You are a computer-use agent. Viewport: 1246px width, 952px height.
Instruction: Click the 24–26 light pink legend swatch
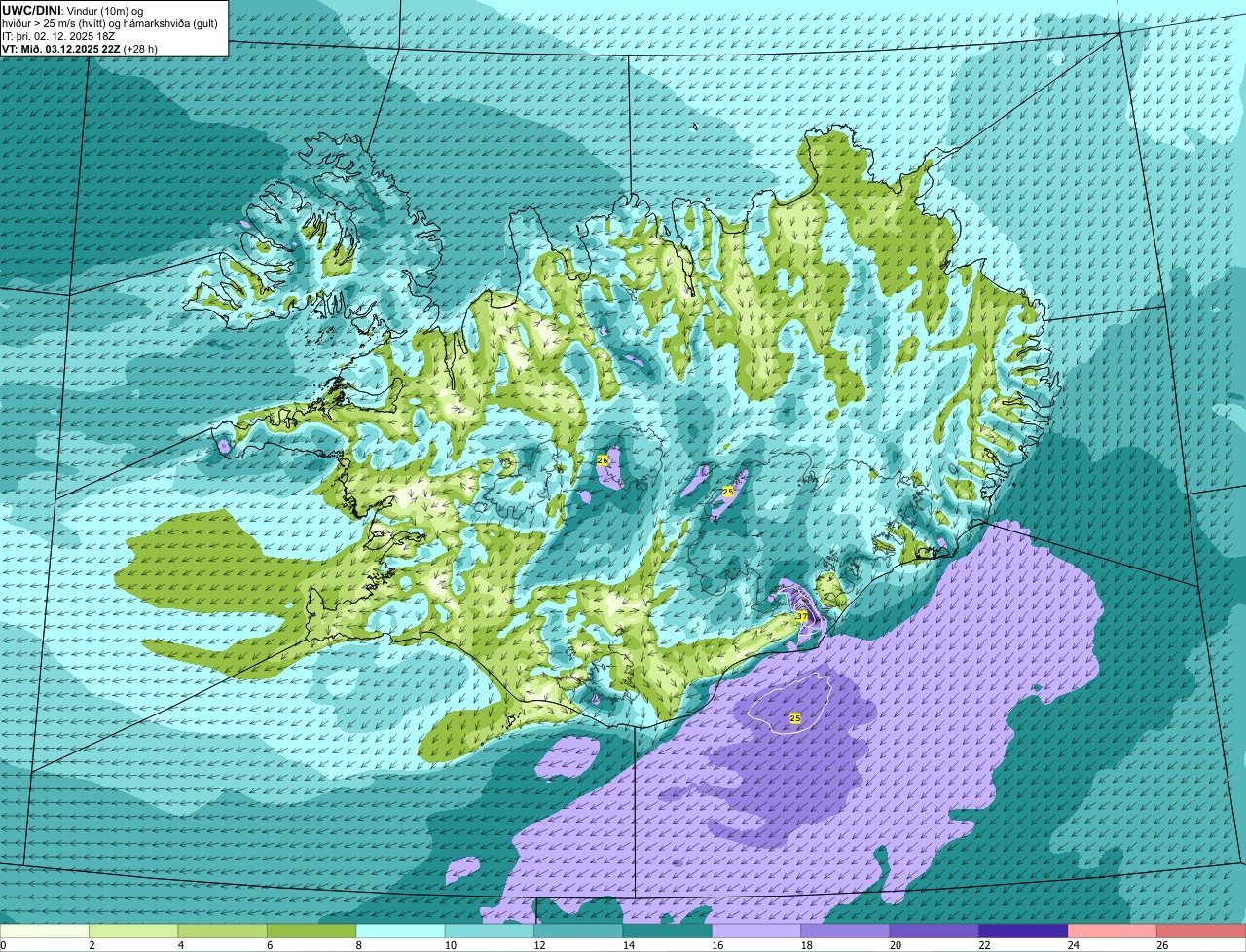(1113, 932)
